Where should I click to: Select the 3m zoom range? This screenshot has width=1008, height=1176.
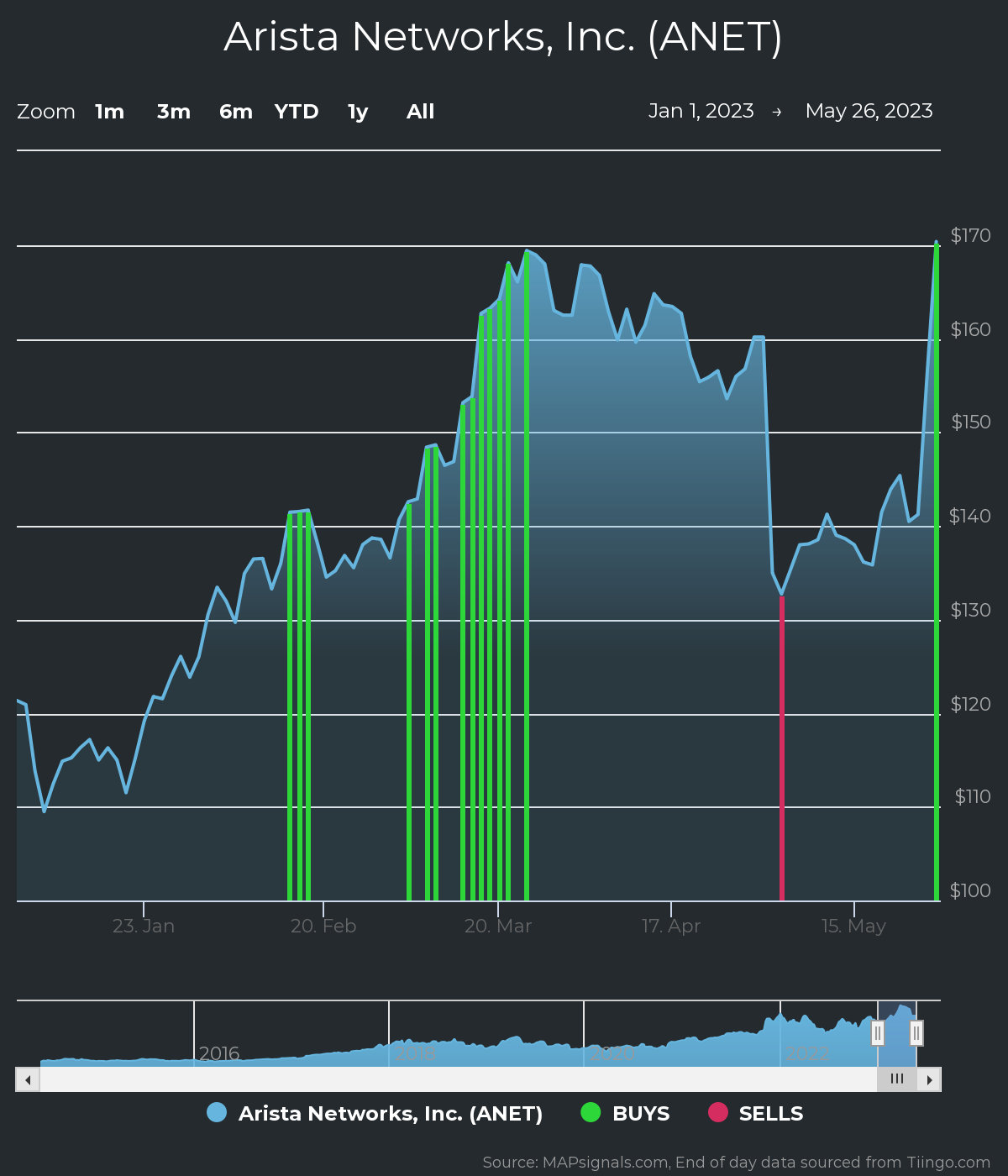tap(174, 112)
